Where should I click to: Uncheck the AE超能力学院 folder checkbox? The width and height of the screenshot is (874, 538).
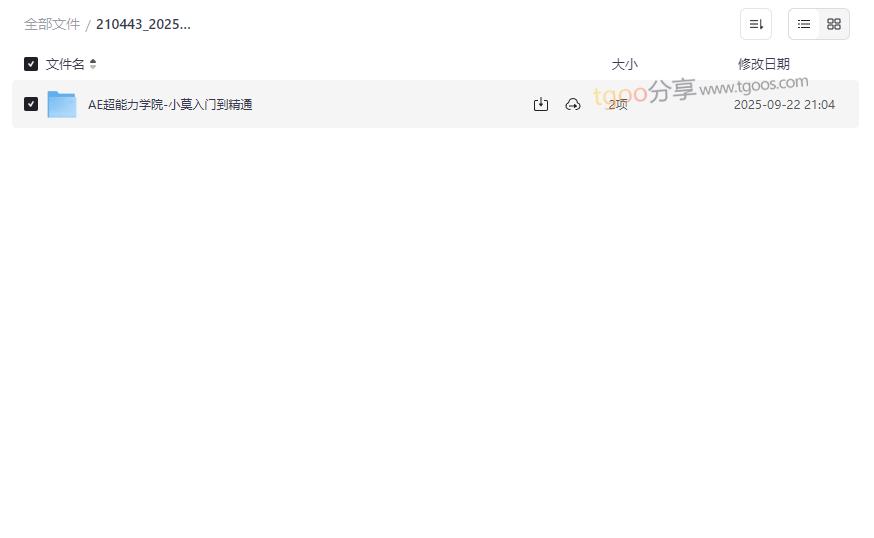point(31,104)
